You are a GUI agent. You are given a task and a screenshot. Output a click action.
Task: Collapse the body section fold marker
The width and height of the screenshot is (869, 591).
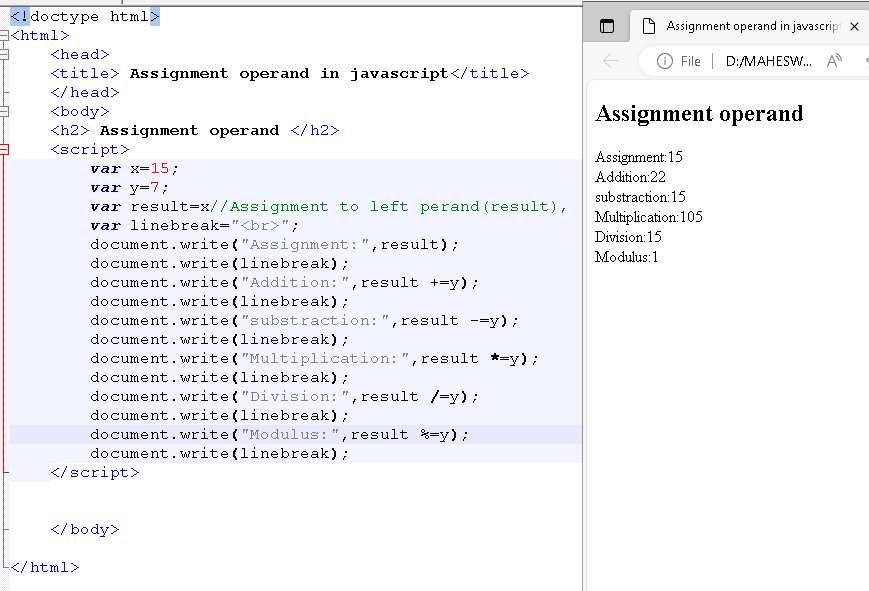(x=4, y=112)
